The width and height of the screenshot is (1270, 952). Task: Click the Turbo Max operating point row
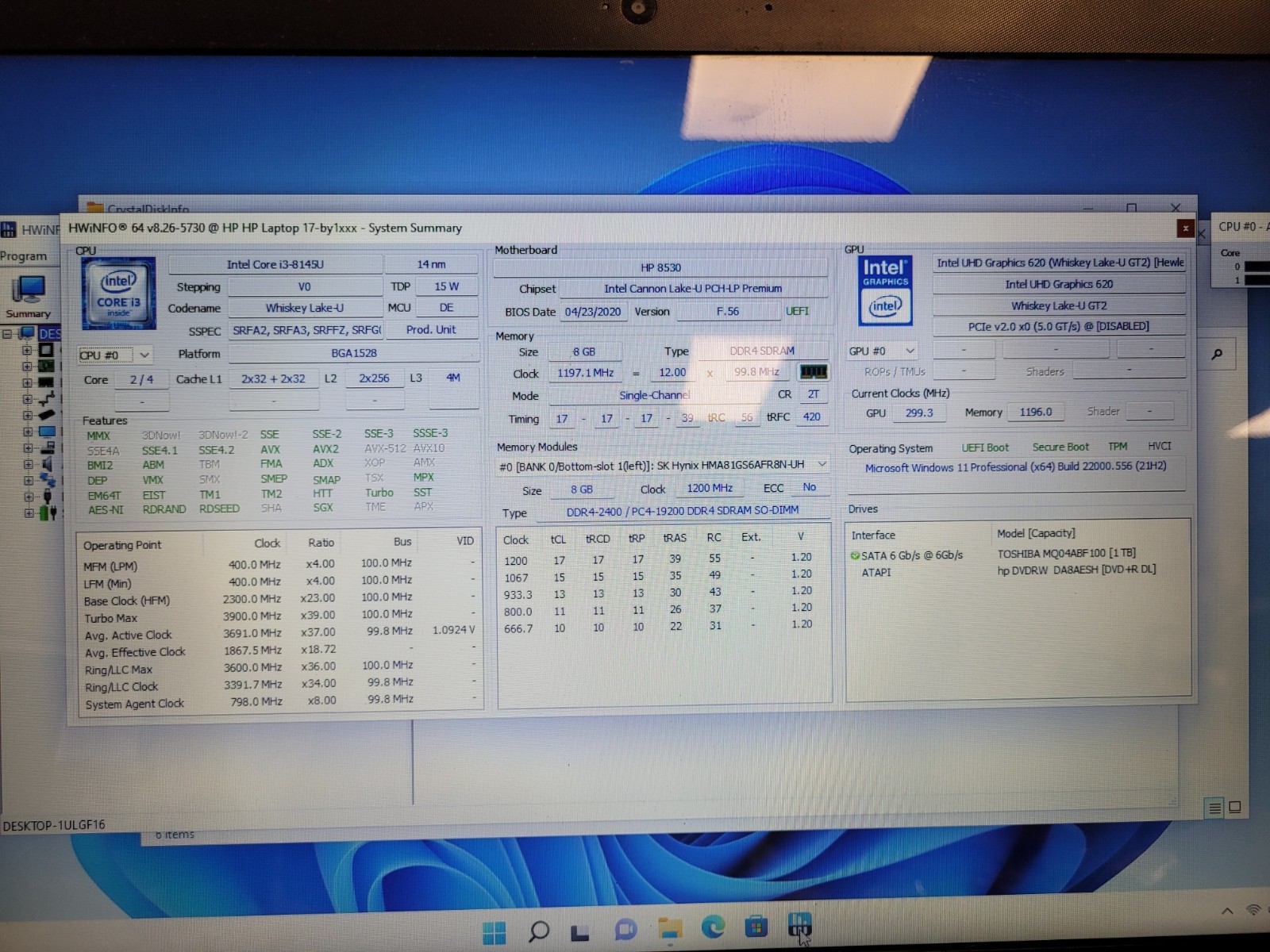click(278, 616)
